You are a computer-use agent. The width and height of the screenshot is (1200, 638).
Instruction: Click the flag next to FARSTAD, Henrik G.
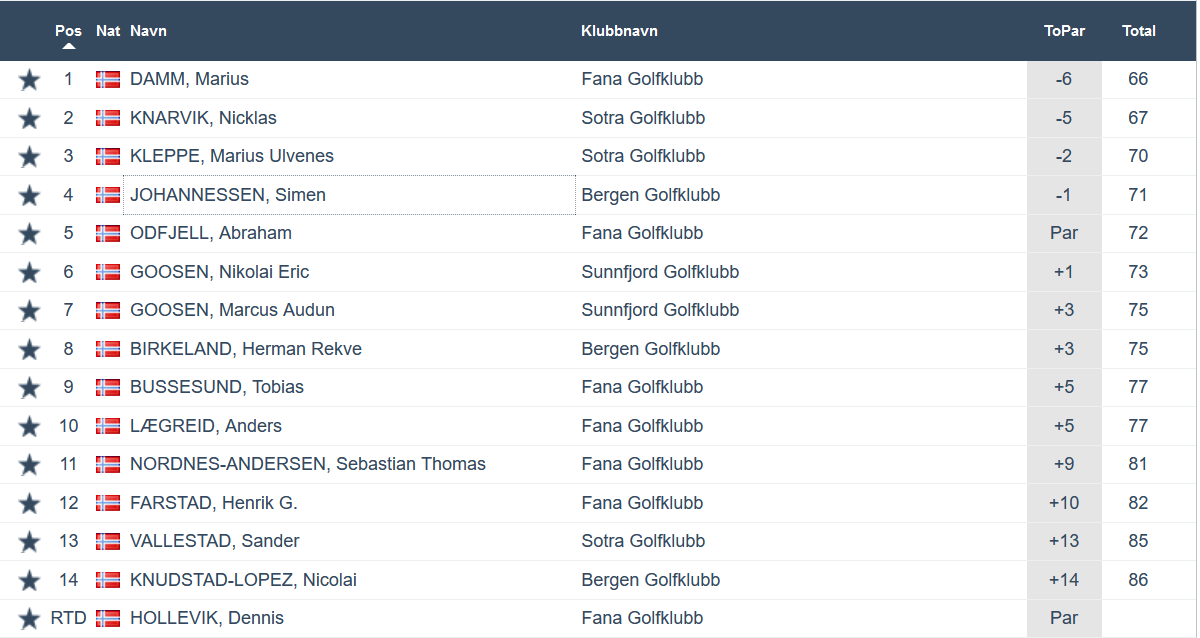(108, 503)
